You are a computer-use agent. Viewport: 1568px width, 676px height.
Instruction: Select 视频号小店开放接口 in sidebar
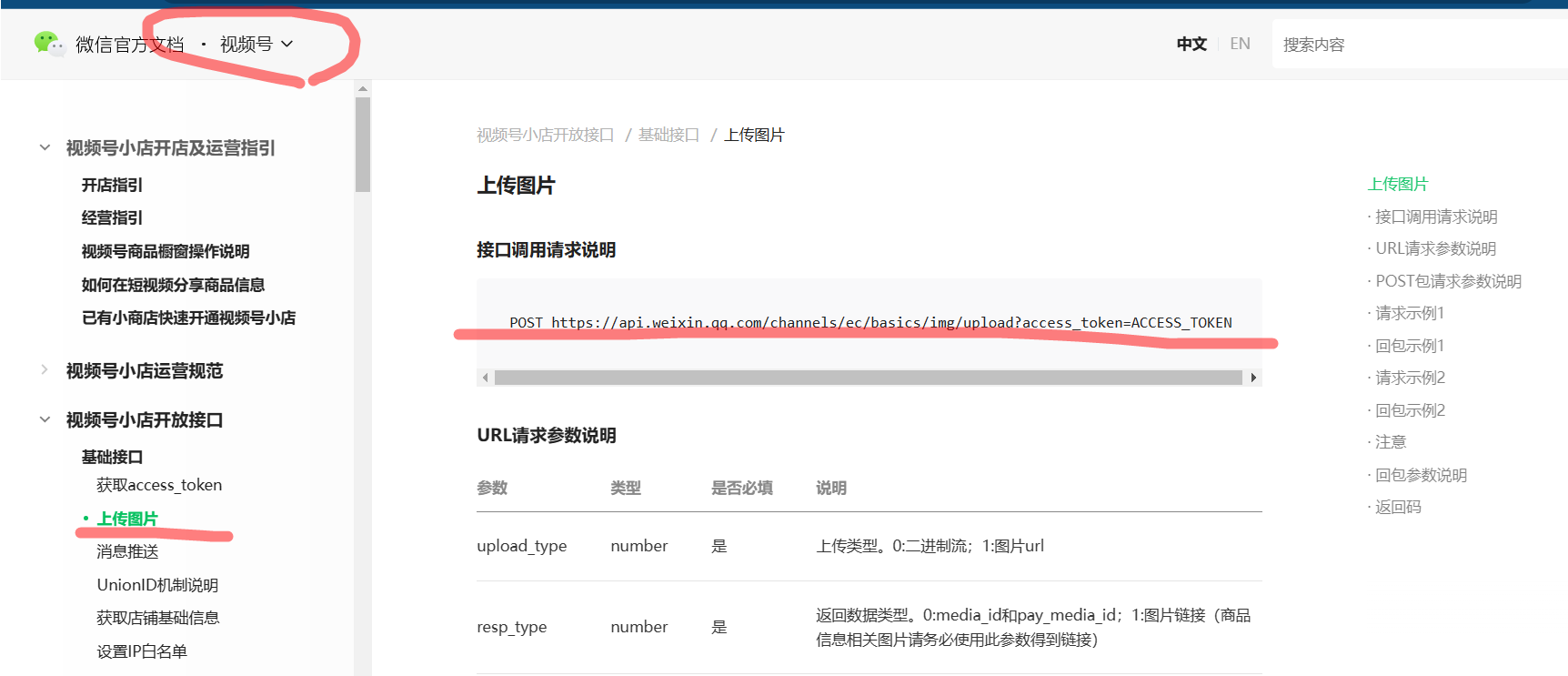point(145,420)
